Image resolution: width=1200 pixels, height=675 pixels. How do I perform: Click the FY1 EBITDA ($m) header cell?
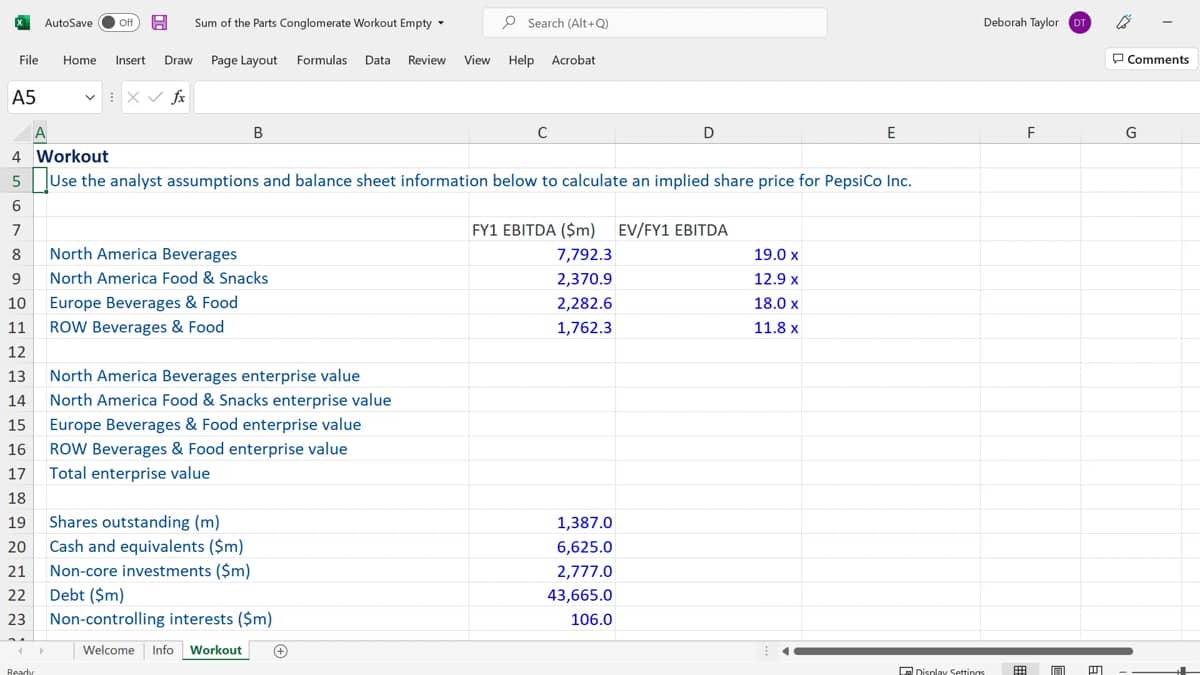(541, 230)
